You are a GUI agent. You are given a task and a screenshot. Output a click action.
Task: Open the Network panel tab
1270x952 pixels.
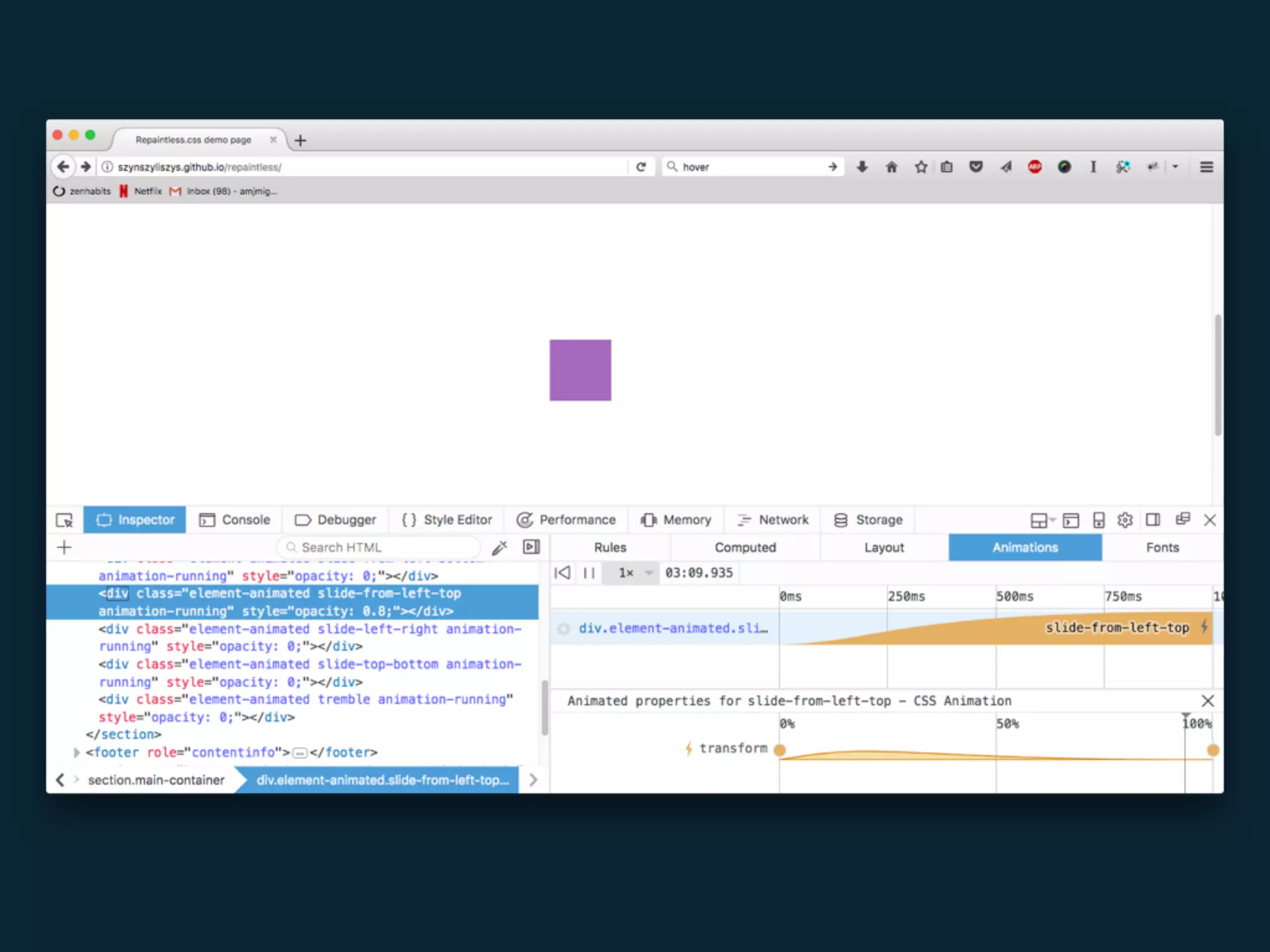tap(773, 520)
